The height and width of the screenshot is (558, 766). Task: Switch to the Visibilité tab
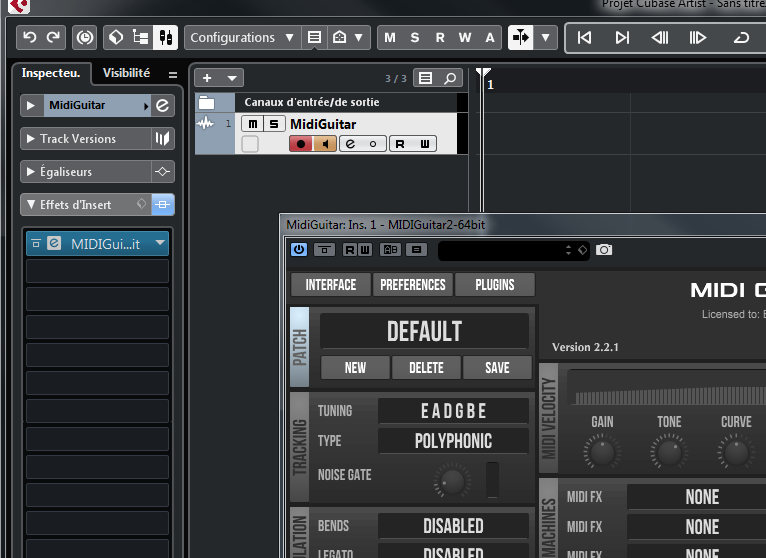pos(127,73)
